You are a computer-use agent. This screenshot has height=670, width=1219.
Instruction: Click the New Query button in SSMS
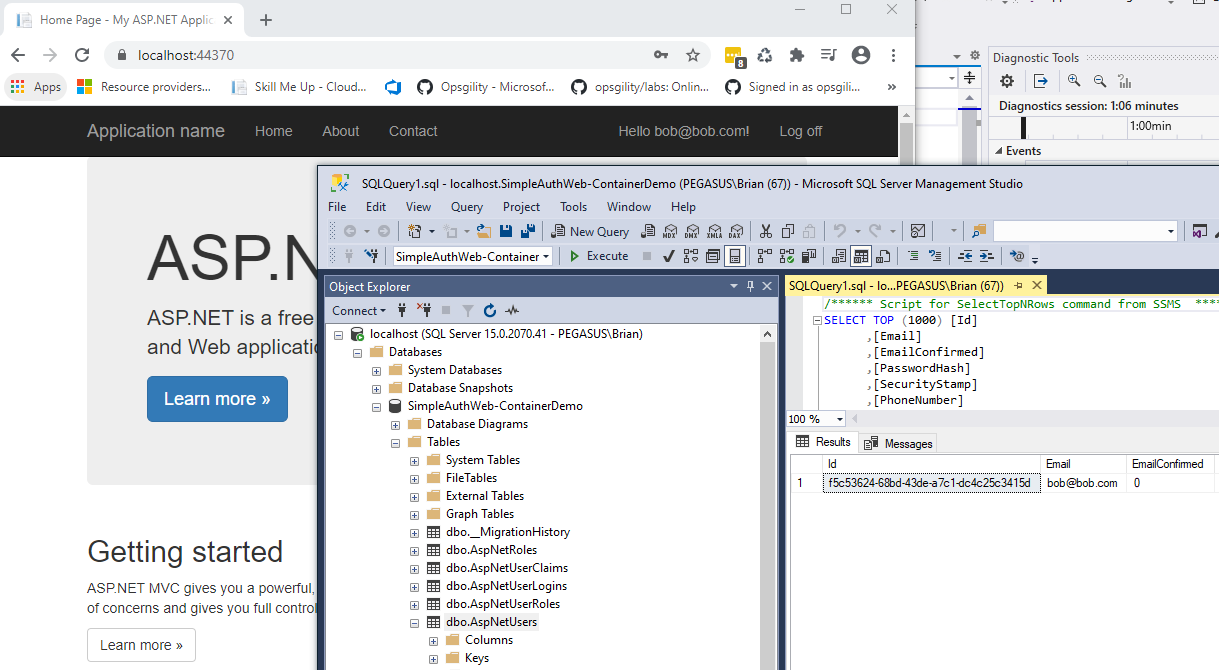tap(590, 231)
